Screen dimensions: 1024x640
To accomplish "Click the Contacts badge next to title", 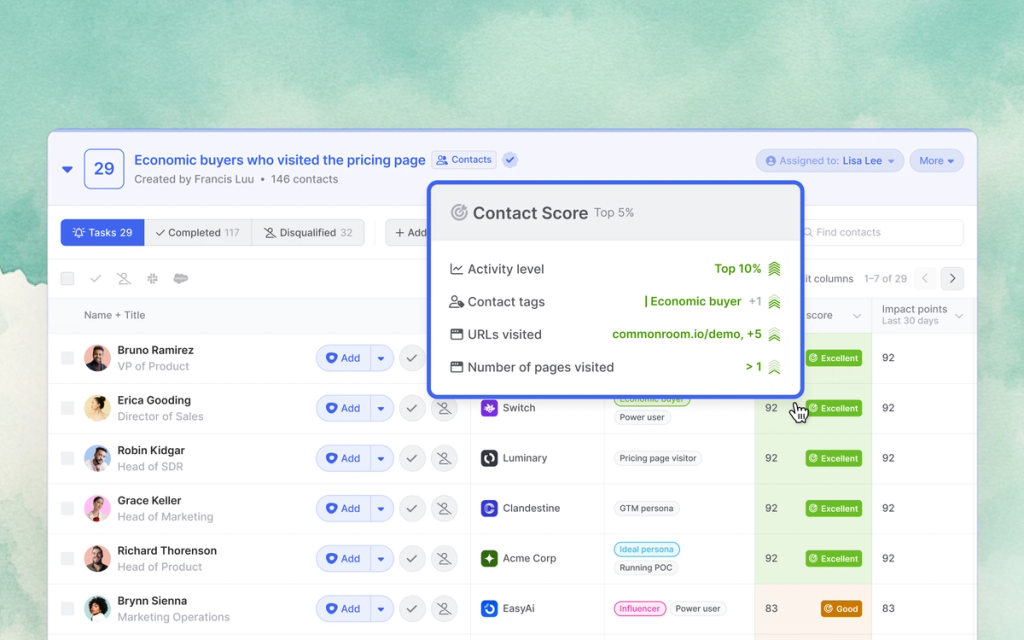I will point(464,159).
